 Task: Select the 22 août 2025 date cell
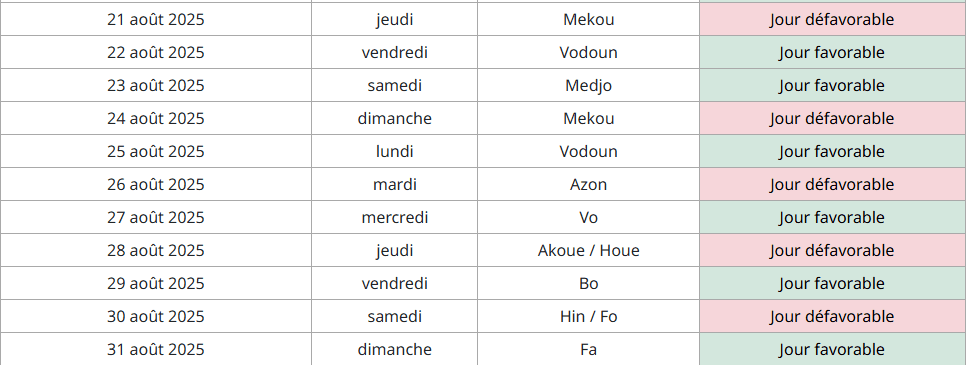(156, 52)
